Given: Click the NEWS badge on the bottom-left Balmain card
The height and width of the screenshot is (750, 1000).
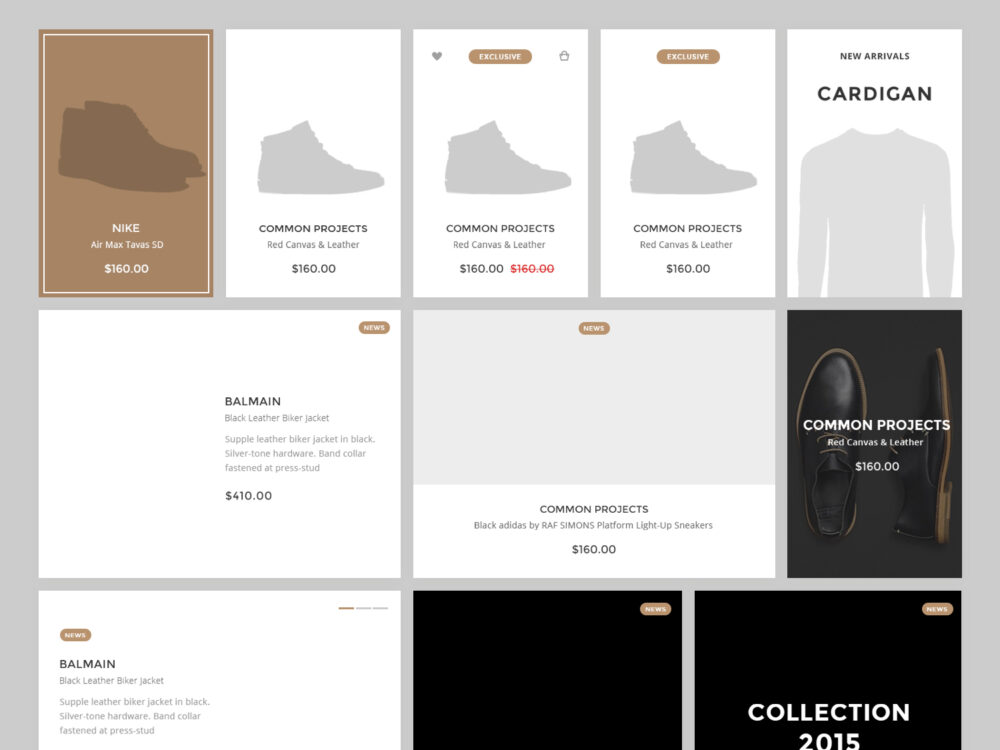Looking at the screenshot, I should (x=75, y=634).
